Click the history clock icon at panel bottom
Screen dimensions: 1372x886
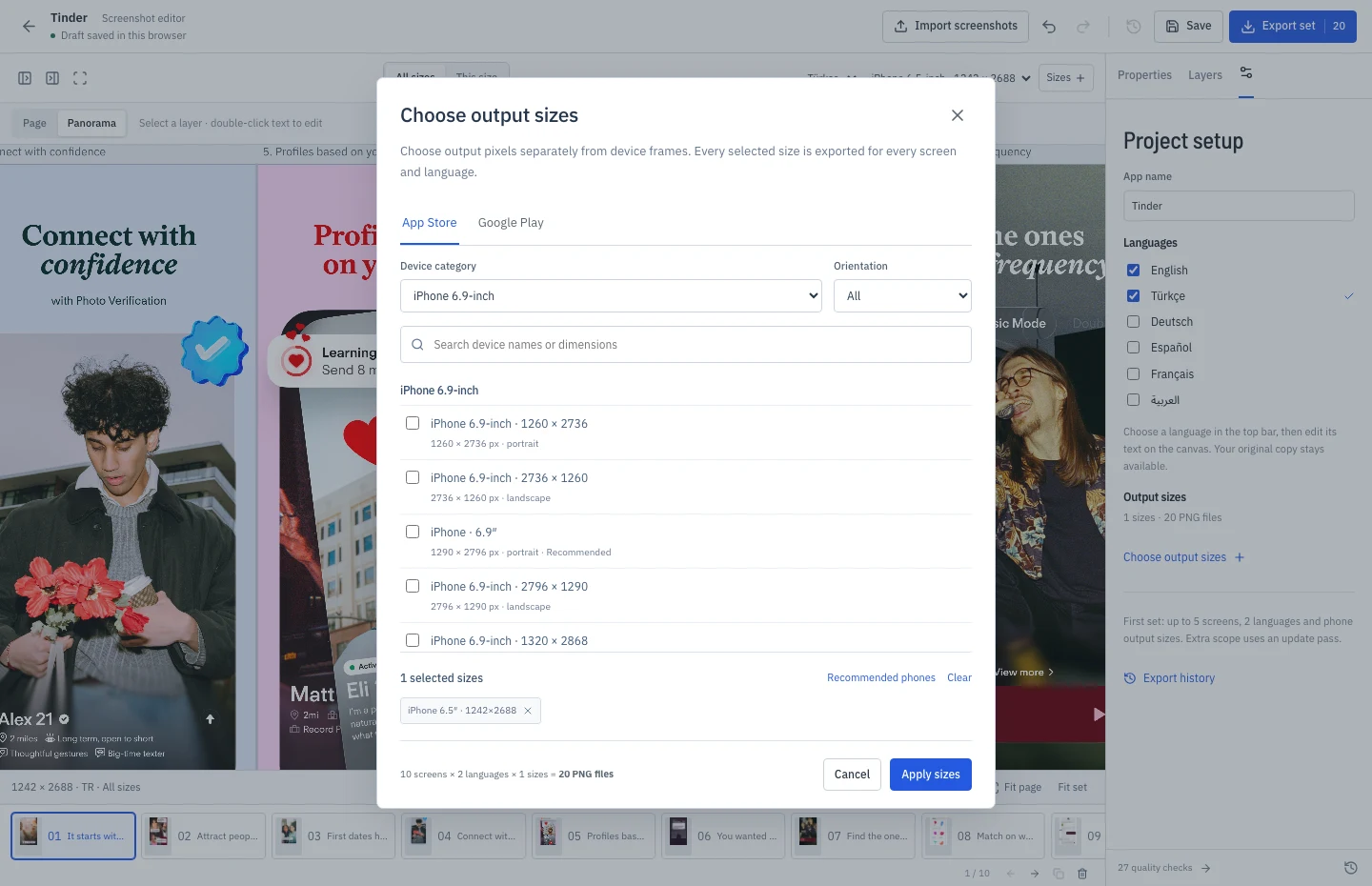1350,868
